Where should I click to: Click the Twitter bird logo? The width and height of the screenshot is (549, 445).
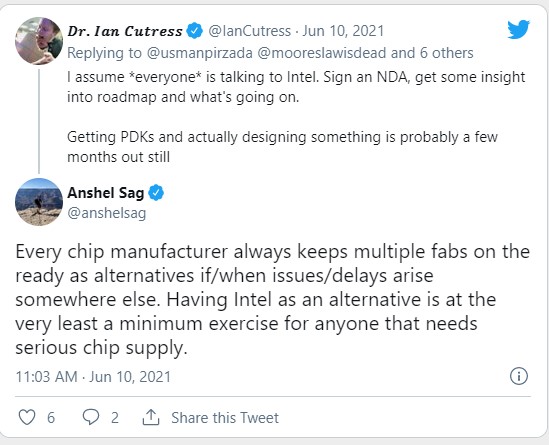click(x=519, y=29)
